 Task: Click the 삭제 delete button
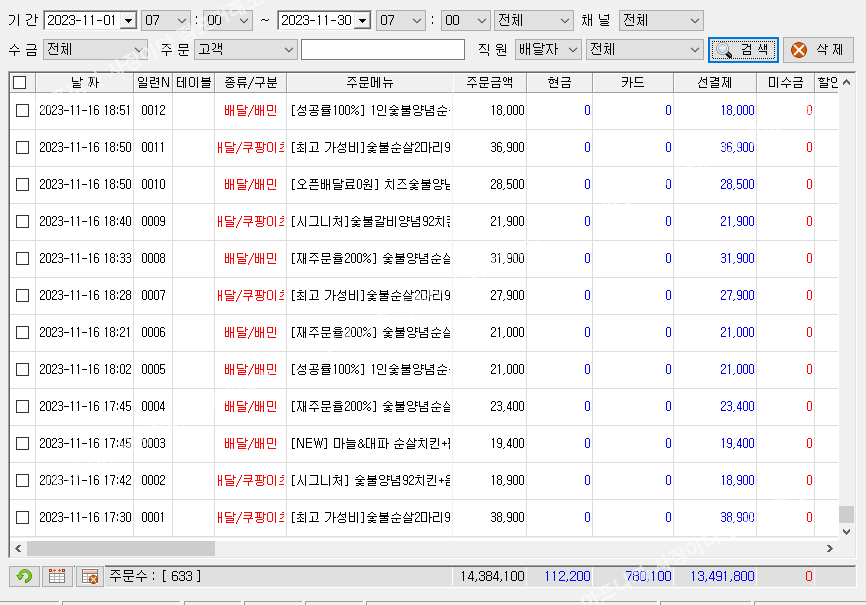coord(818,49)
